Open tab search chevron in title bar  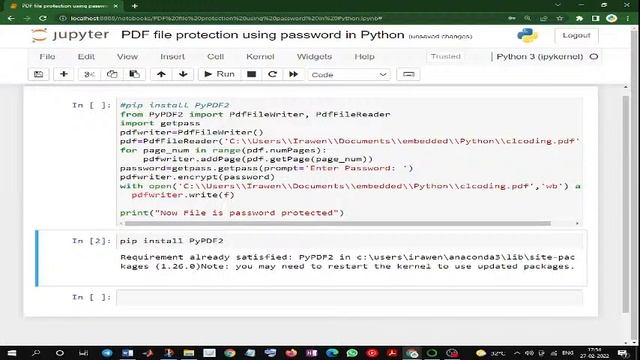coord(558,5)
